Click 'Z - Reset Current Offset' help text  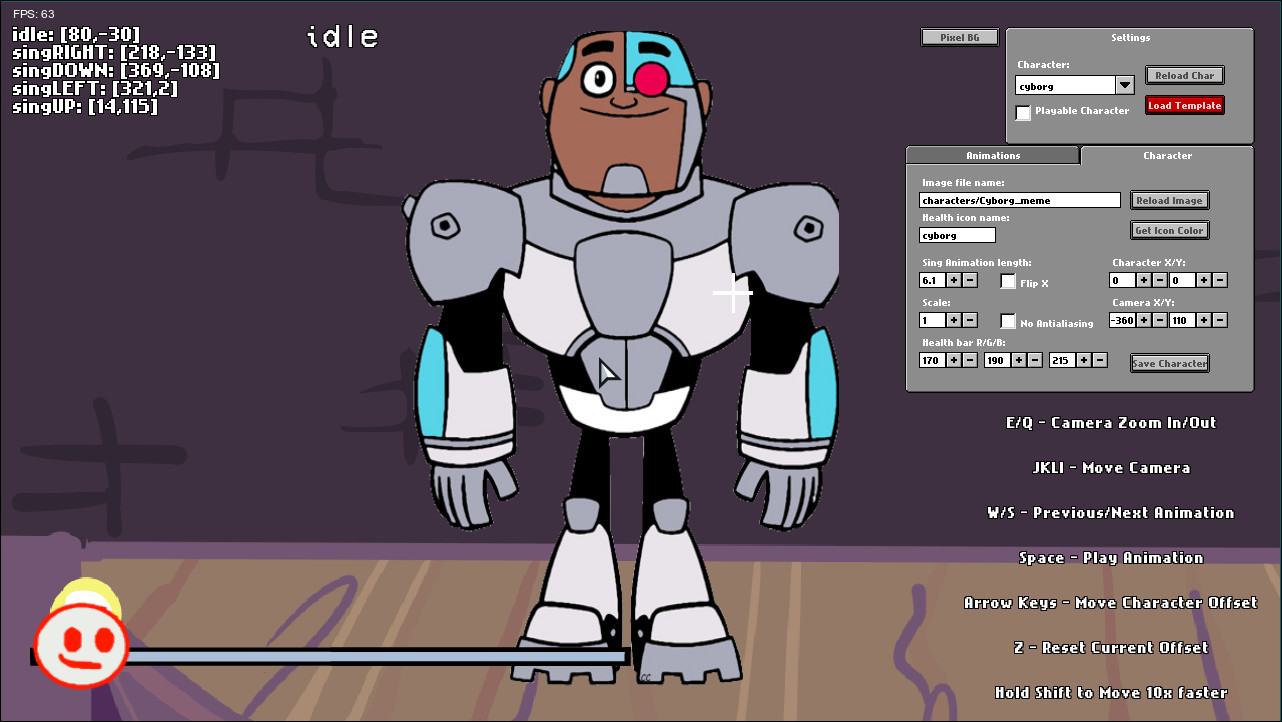[1111, 648]
